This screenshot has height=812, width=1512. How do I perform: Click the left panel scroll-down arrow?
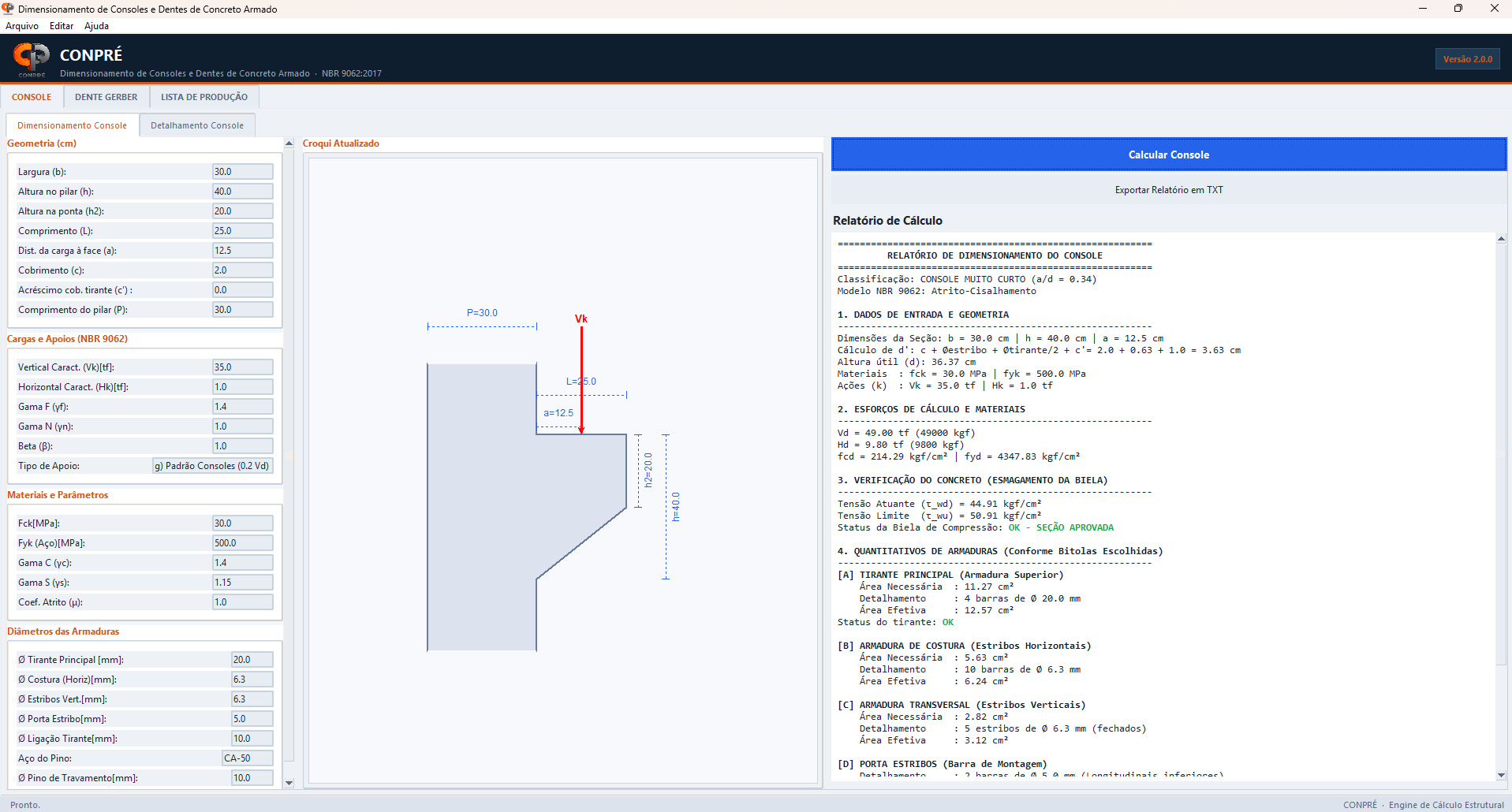[289, 783]
